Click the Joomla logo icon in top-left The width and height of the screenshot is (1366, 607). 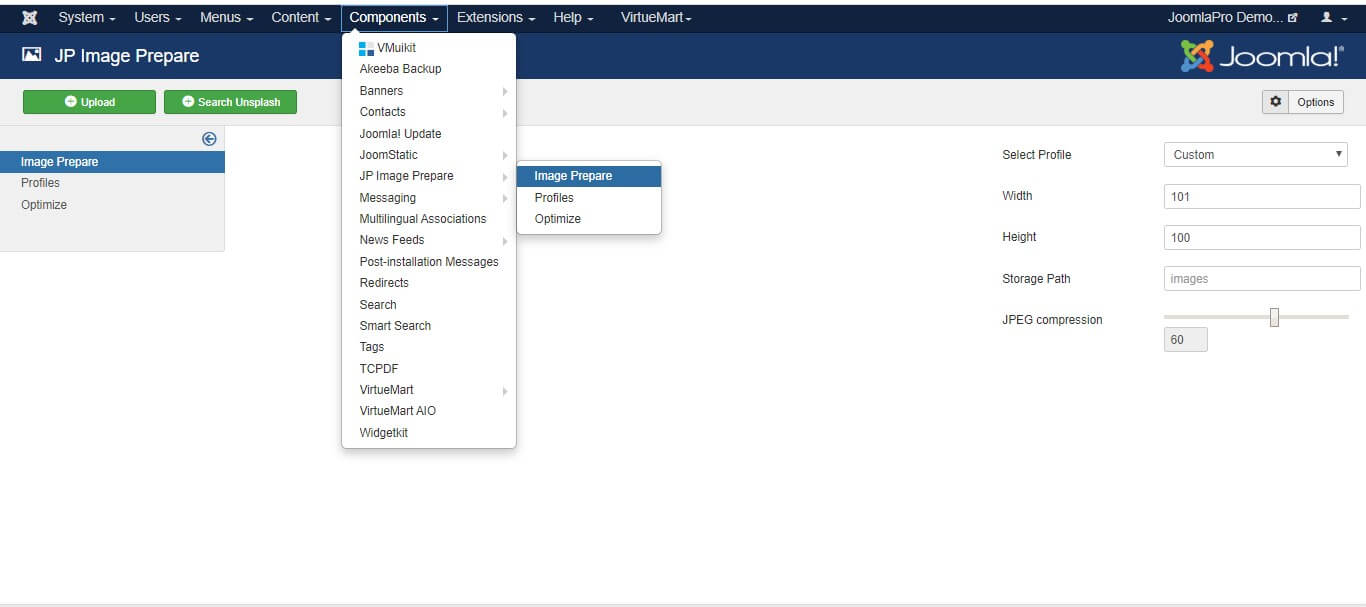point(30,17)
